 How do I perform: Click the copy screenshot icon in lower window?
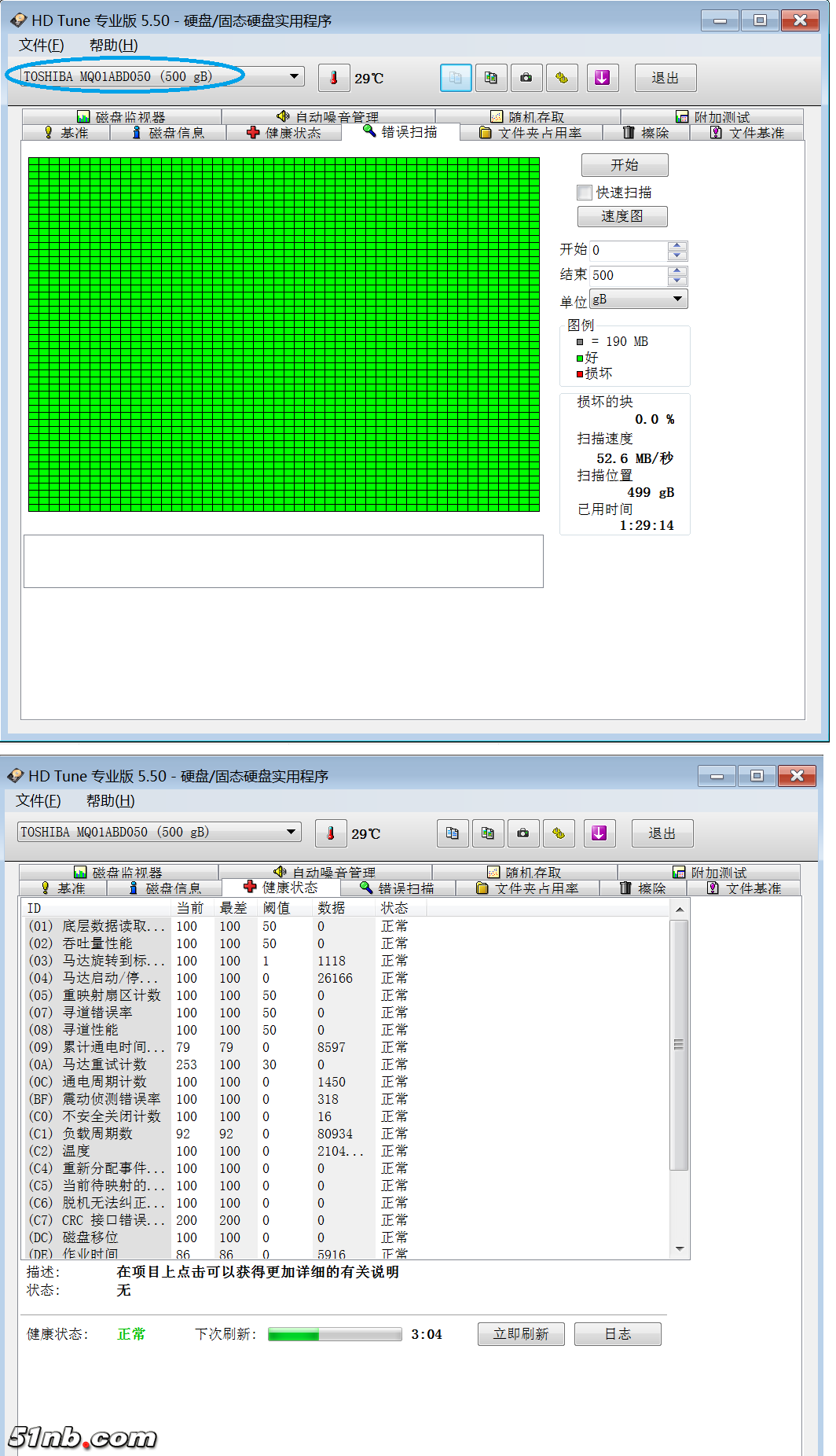(x=488, y=833)
